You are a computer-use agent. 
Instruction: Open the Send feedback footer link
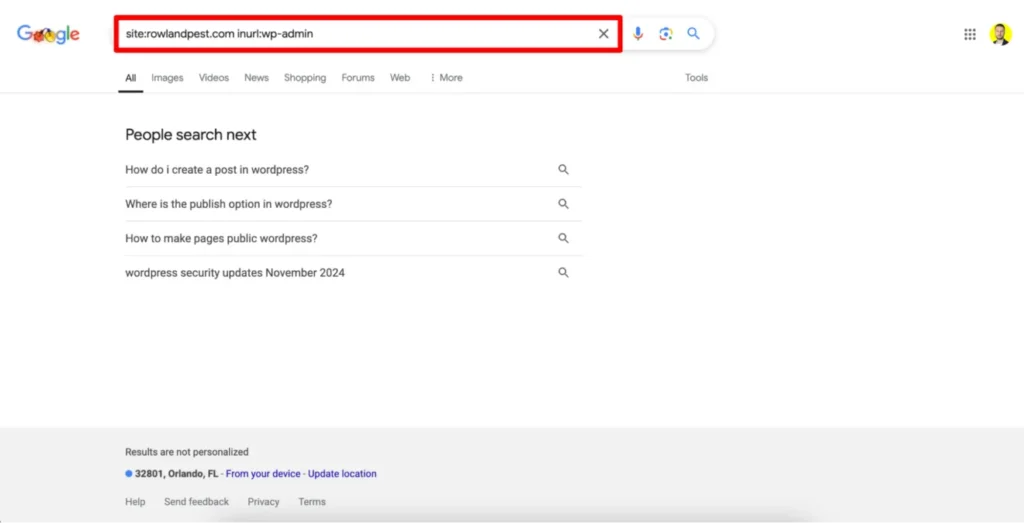tap(196, 502)
